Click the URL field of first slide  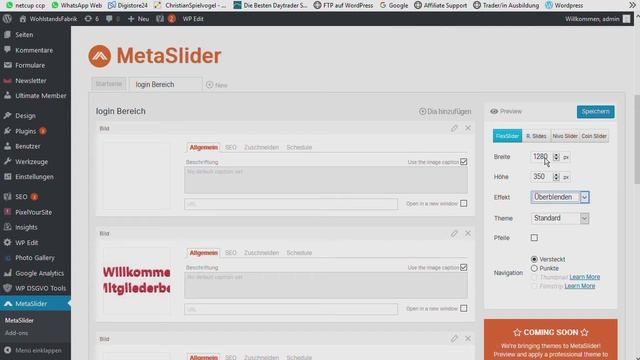291,204
